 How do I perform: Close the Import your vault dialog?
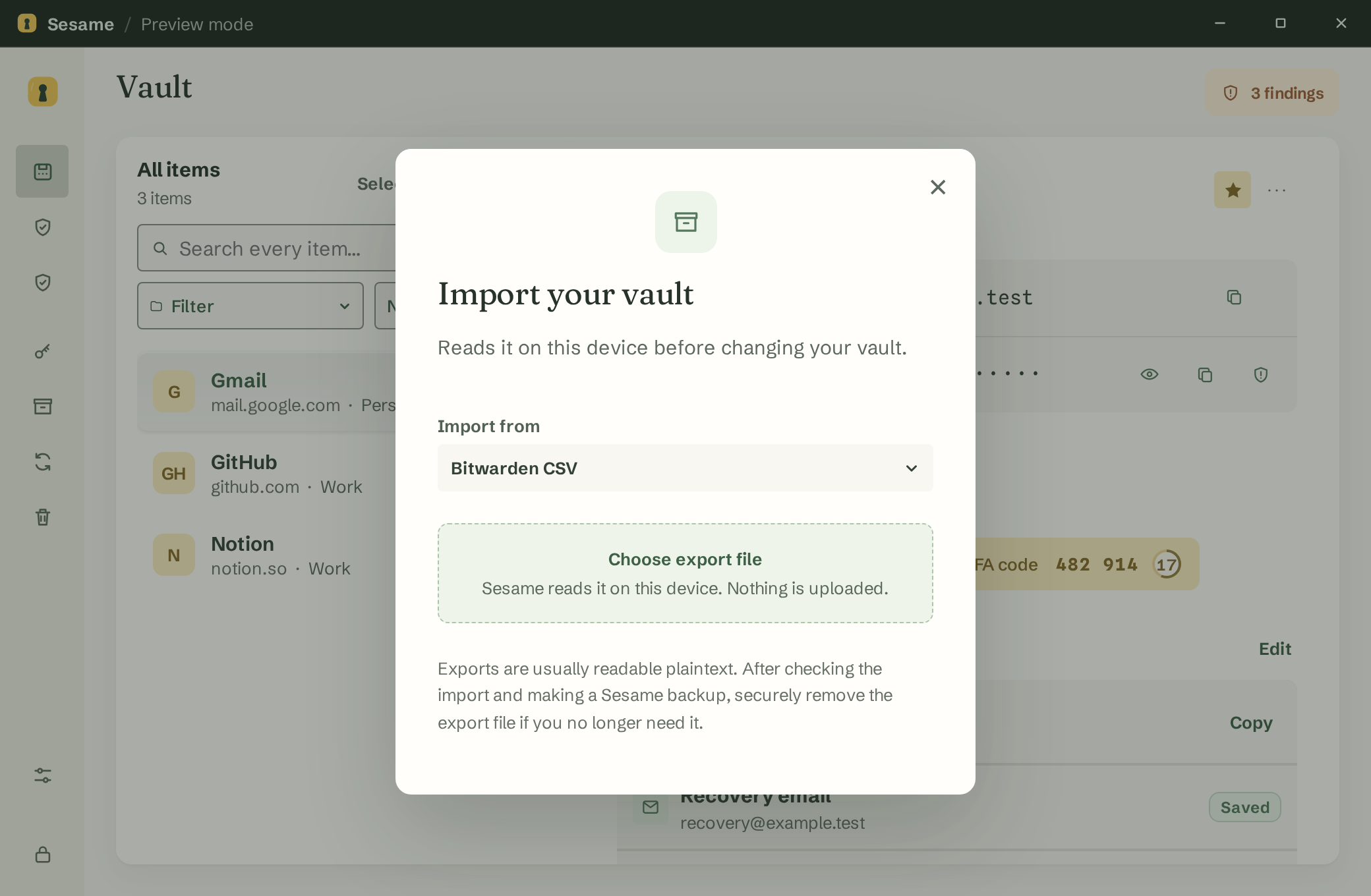click(x=938, y=187)
